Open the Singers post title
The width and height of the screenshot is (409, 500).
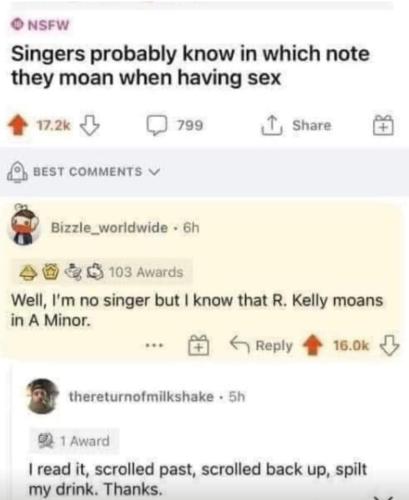(x=190, y=66)
